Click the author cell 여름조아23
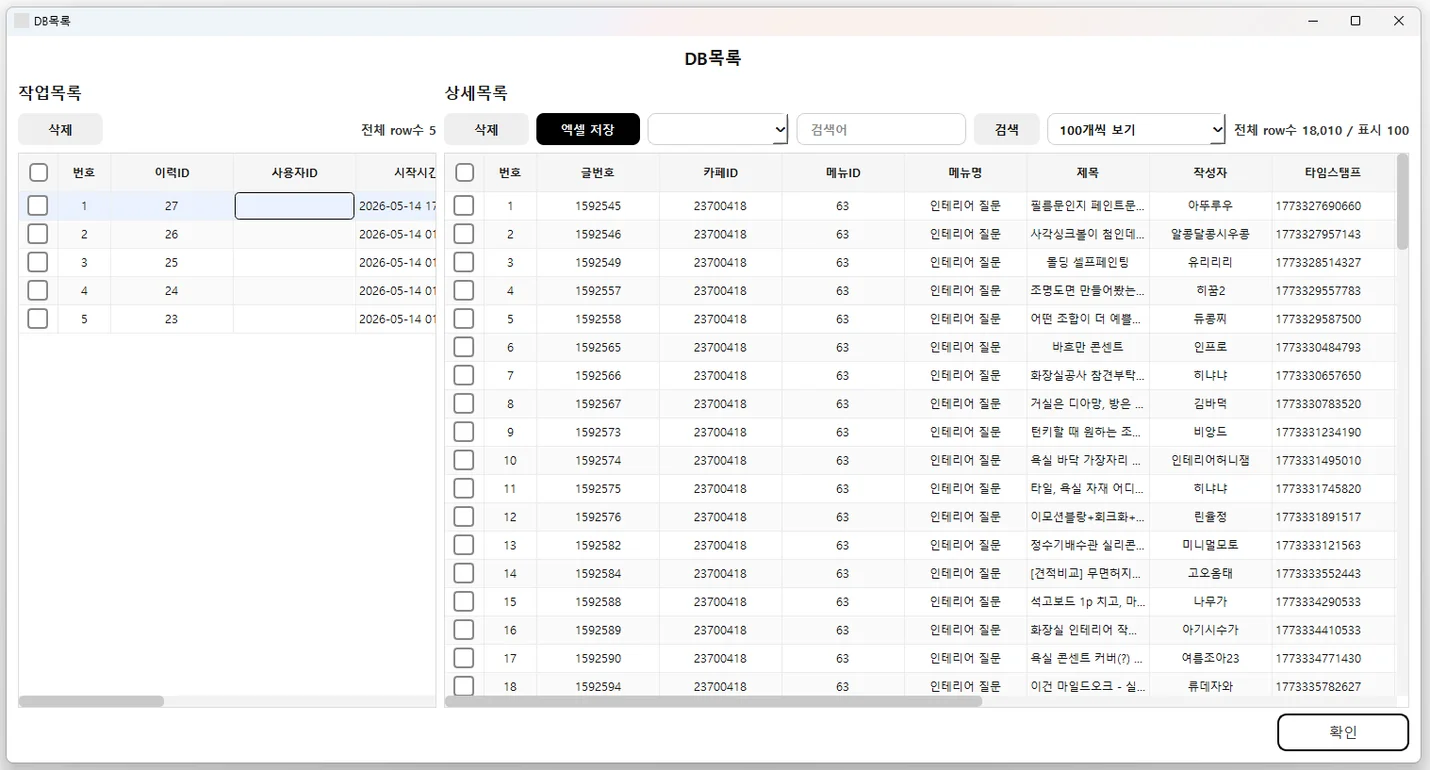This screenshot has width=1430, height=770. click(x=1210, y=658)
